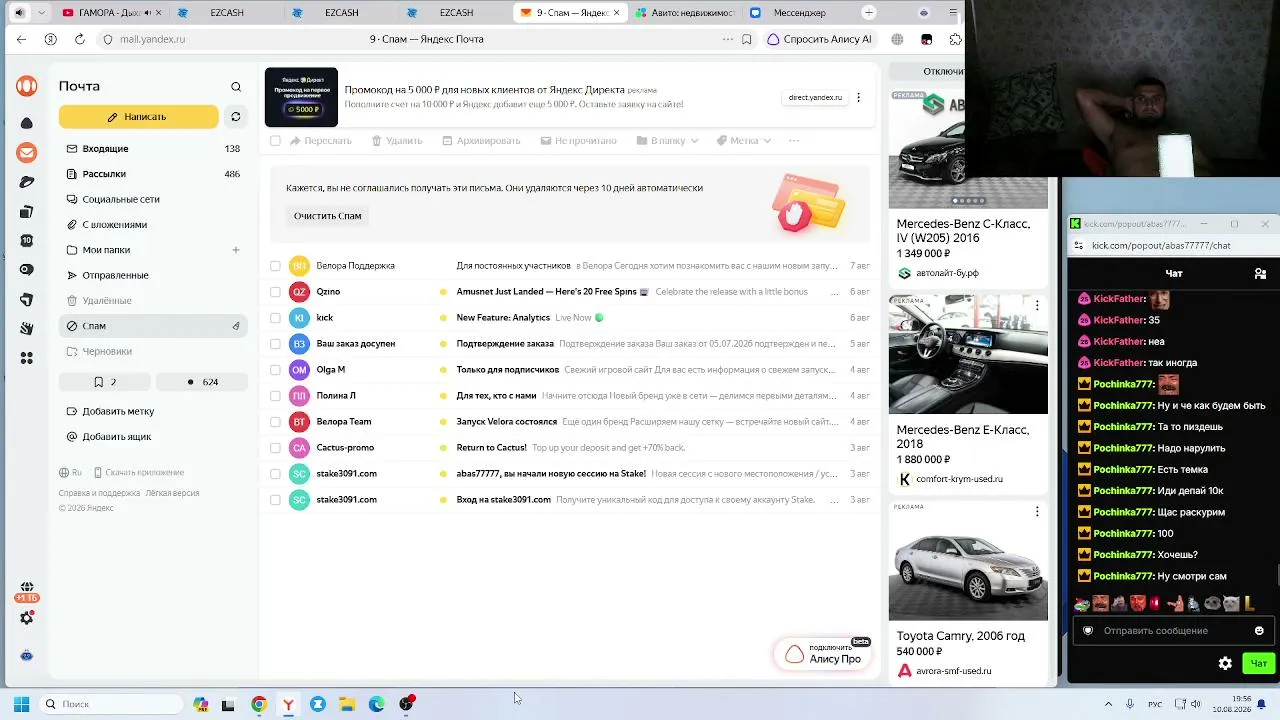1280x720 pixels.
Task: Open browser tab list dropdown arrow
Action: (x=42, y=13)
